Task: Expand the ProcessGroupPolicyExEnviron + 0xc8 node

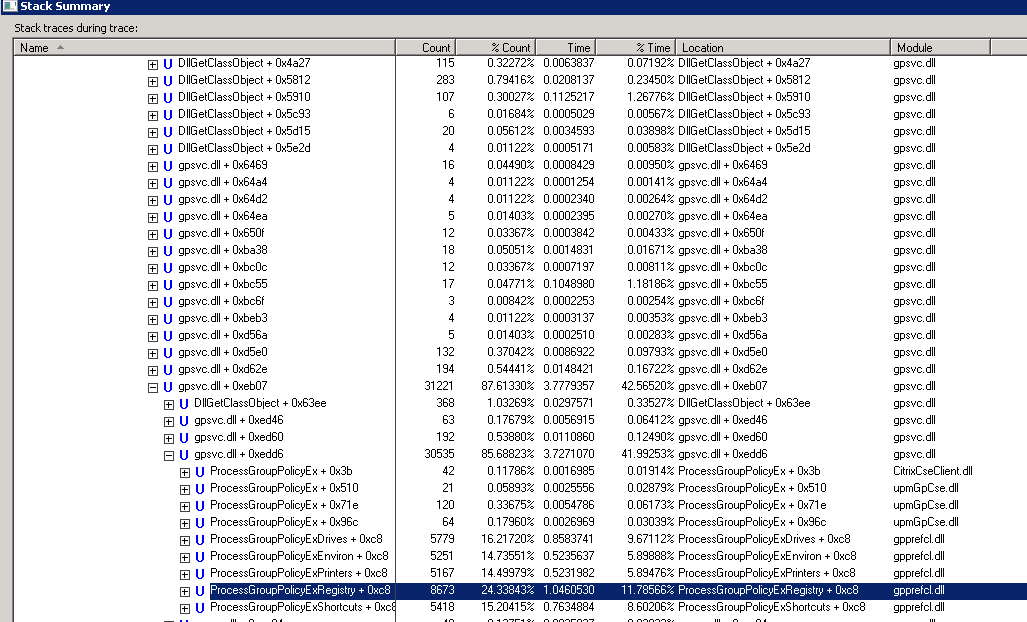Action: click(x=185, y=556)
